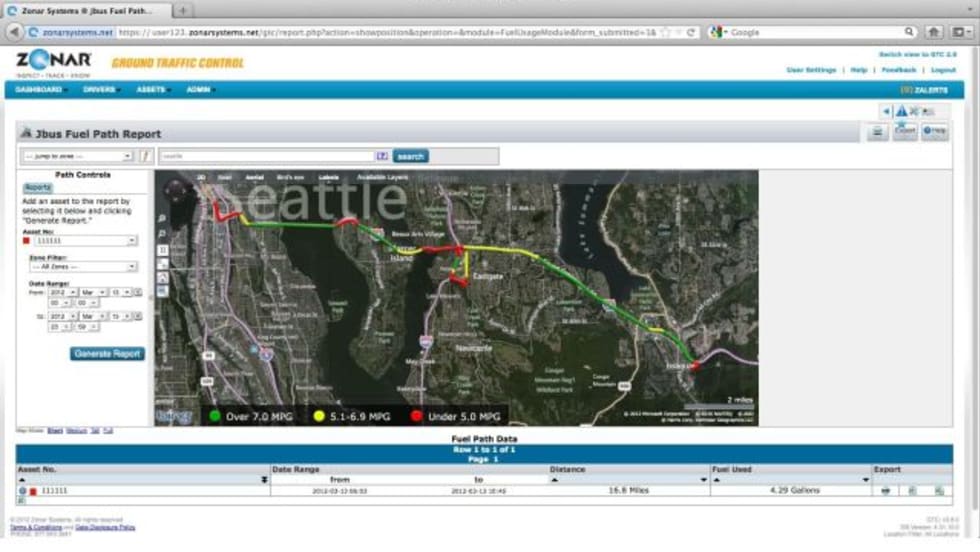Open the ASSETS menu in navigation bar
The width and height of the screenshot is (980, 552).
tap(151, 89)
